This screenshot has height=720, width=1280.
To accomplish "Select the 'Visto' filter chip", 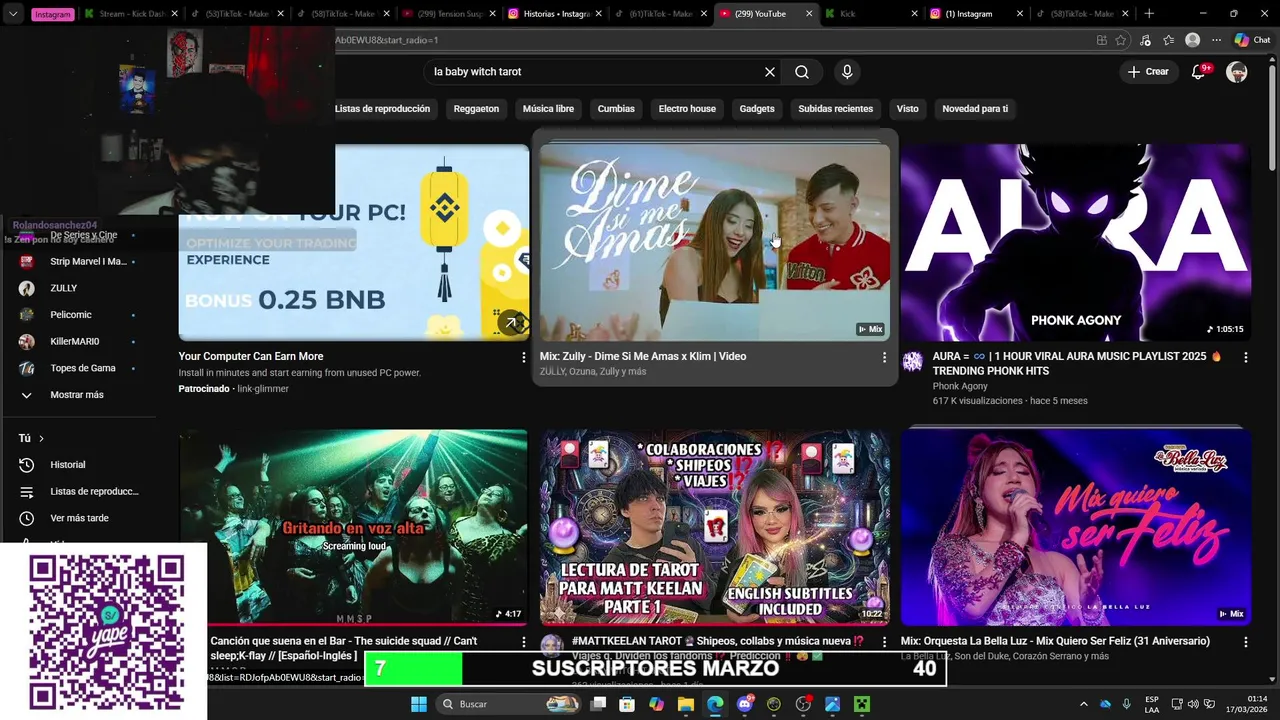I will point(907,109).
